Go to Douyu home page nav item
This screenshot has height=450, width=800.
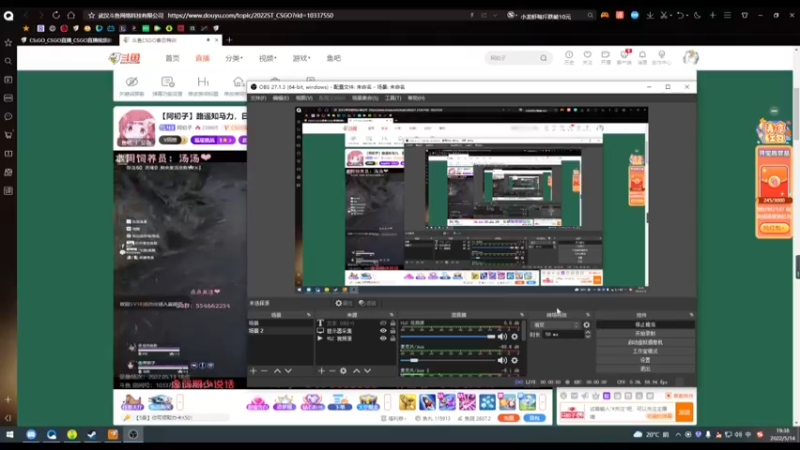172,58
